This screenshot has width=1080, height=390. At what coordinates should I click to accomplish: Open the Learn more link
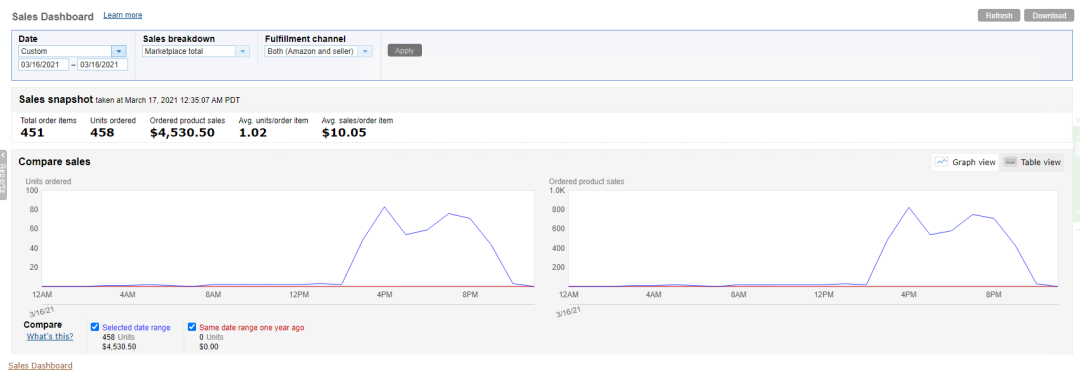click(x=123, y=14)
